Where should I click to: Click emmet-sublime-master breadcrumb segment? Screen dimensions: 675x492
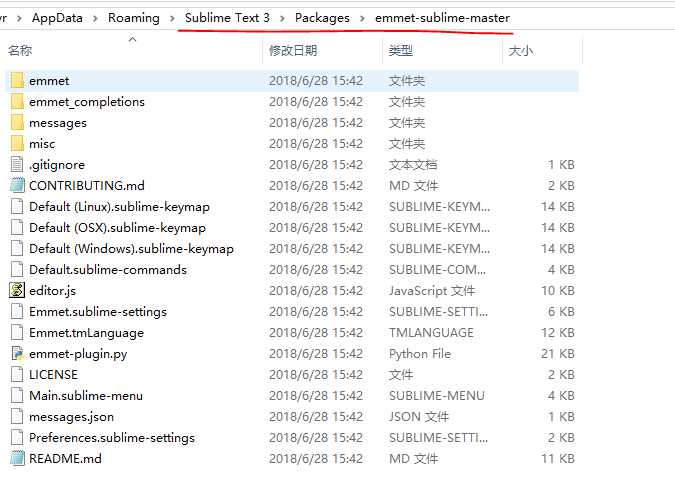click(442, 18)
